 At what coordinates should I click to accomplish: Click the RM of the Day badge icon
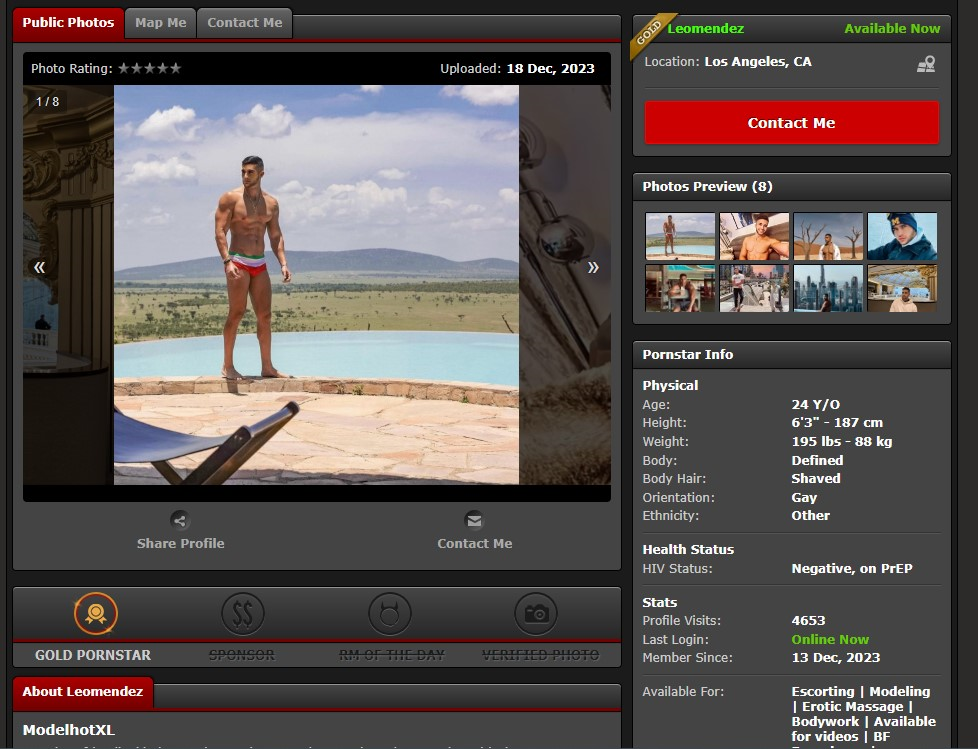coord(390,614)
